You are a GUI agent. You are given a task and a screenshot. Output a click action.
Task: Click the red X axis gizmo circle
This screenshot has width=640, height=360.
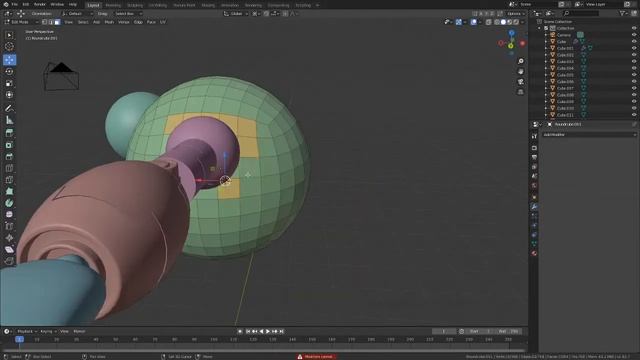(x=522, y=43)
